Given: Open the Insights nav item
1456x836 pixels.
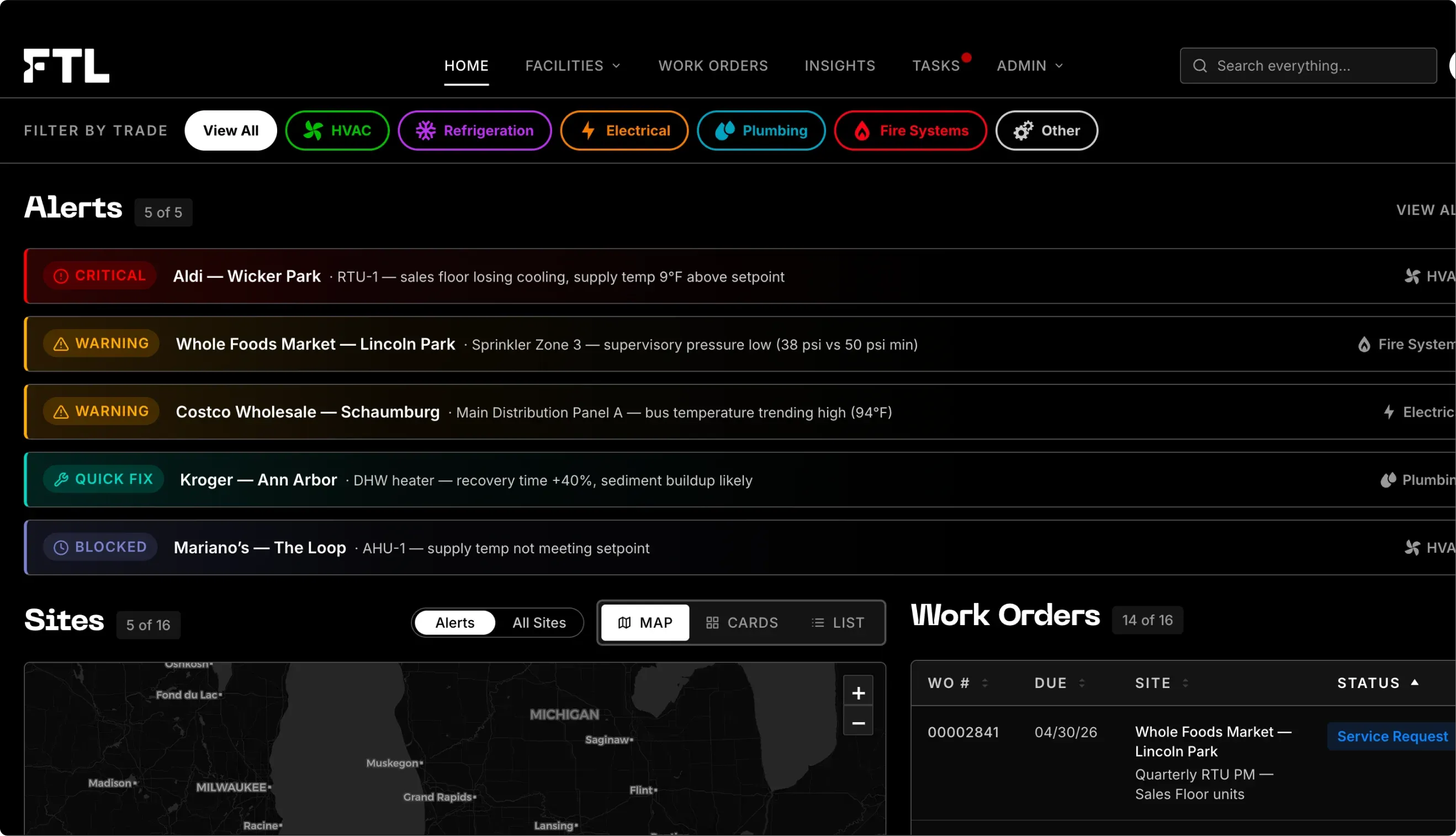Looking at the screenshot, I should tap(840, 66).
